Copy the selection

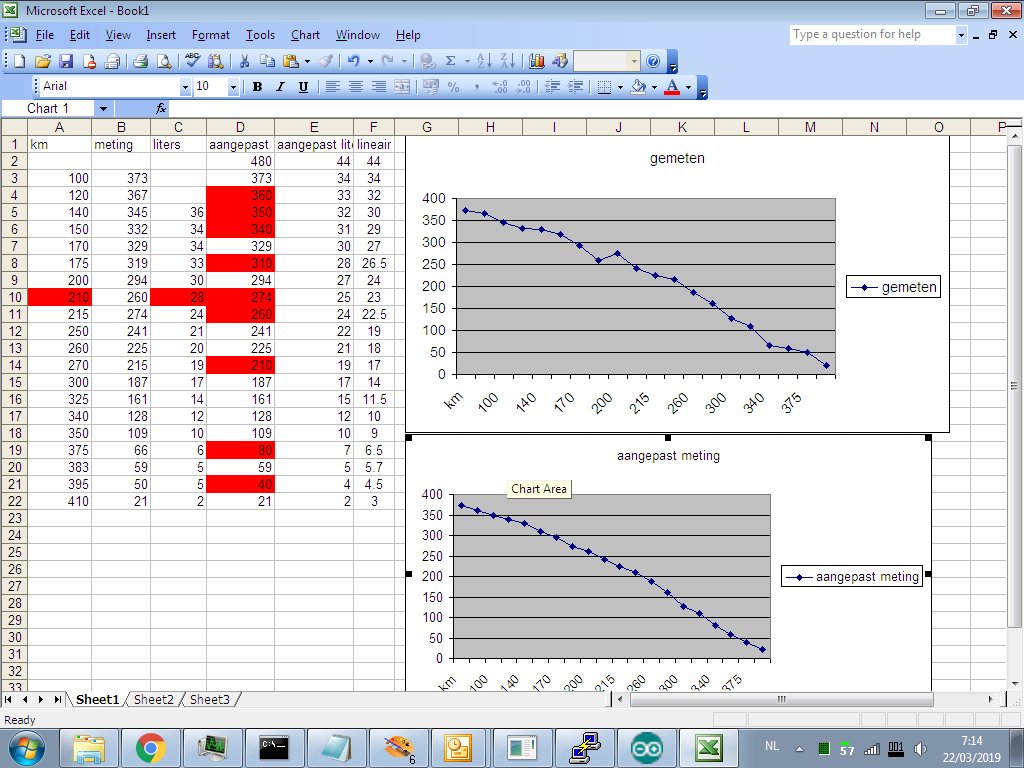(x=267, y=61)
